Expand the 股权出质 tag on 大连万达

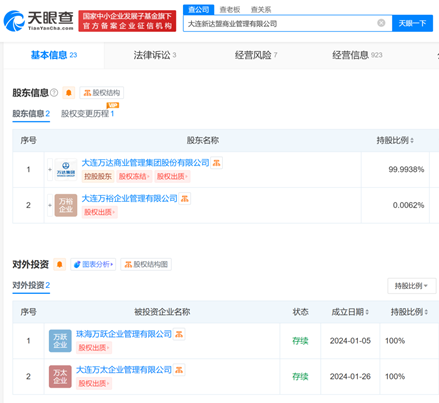click(x=172, y=176)
